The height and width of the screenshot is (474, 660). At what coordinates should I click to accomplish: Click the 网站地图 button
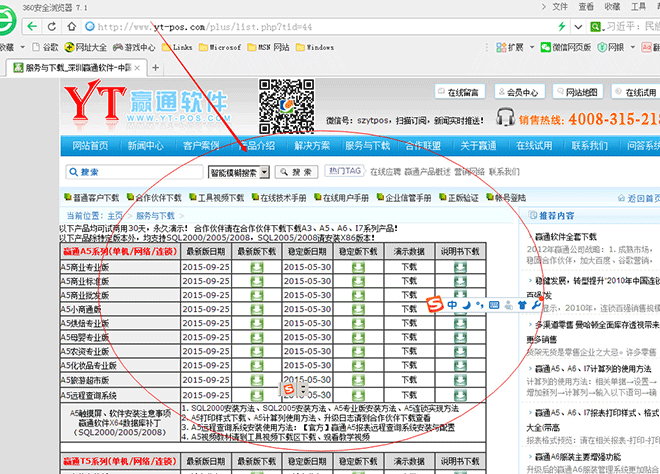(x=578, y=92)
